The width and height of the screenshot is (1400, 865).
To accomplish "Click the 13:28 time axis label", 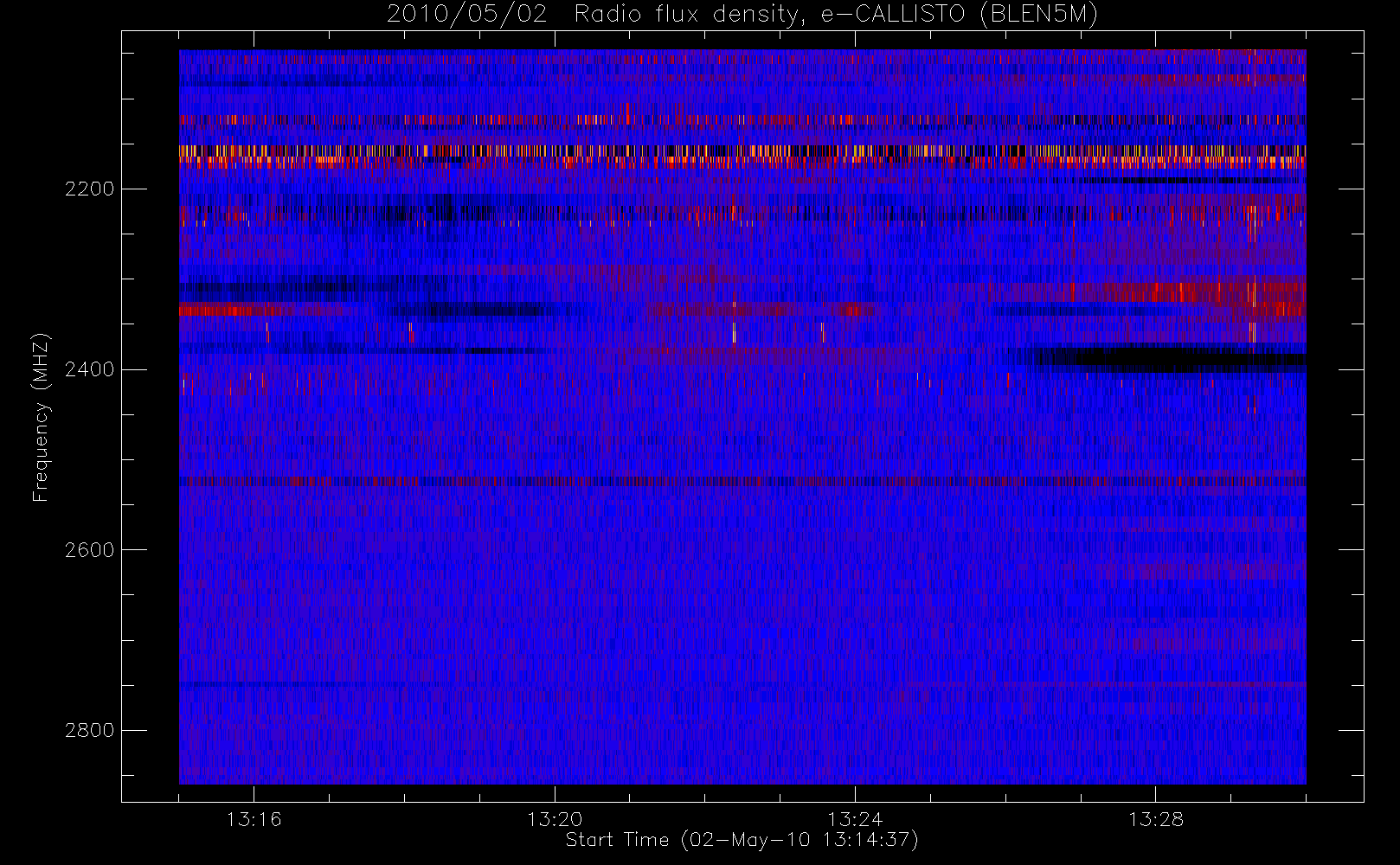I will pos(1156,819).
